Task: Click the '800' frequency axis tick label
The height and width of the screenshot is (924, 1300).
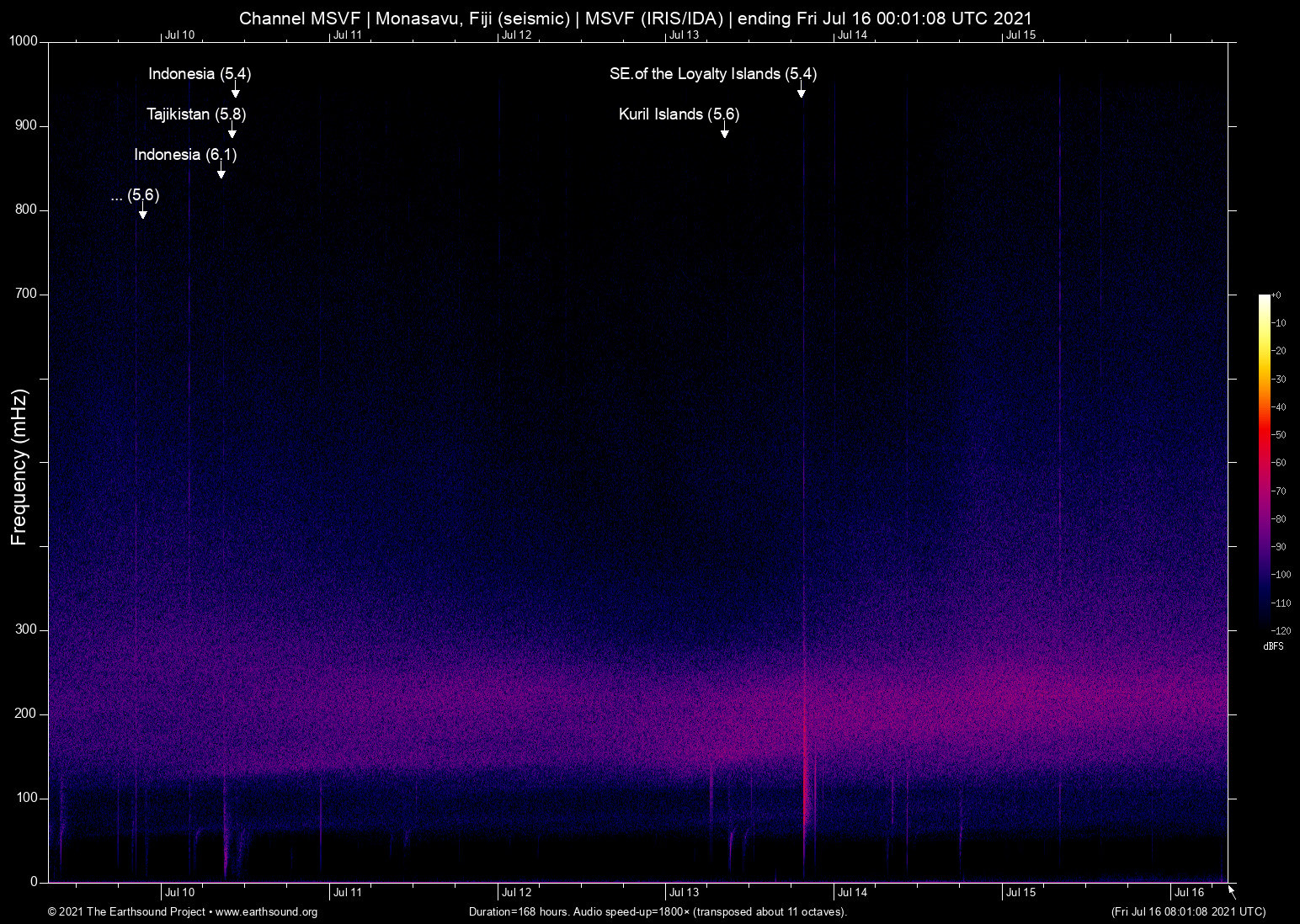Action: pyautogui.click(x=27, y=210)
